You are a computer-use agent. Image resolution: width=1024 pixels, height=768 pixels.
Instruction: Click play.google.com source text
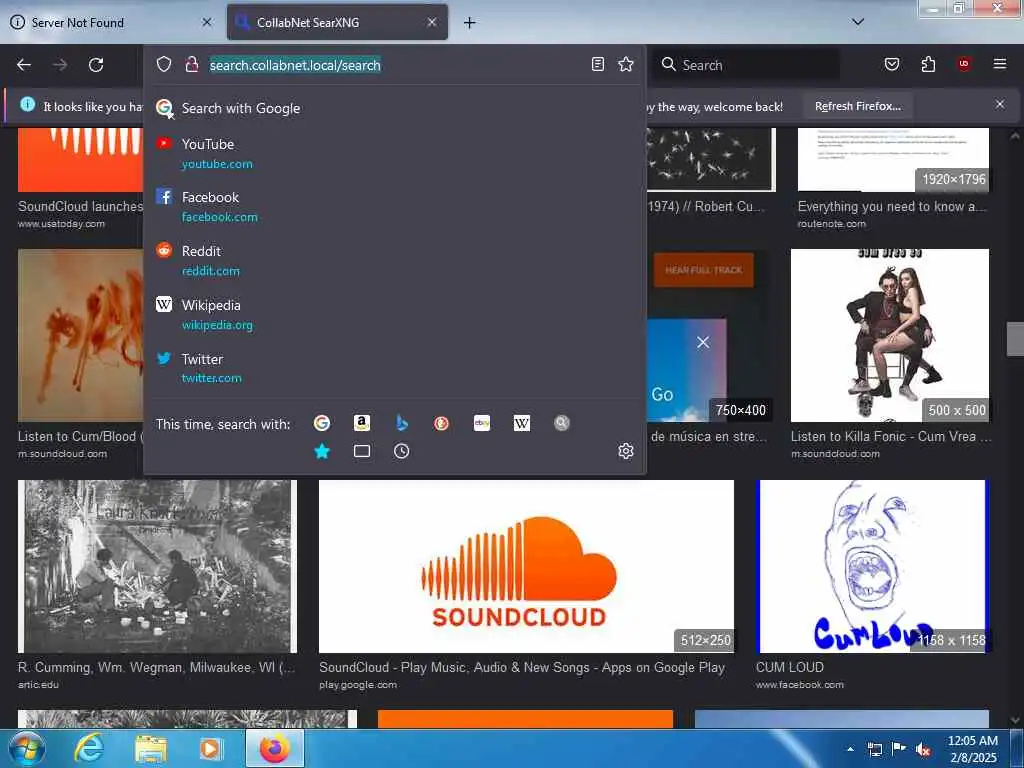(x=358, y=685)
